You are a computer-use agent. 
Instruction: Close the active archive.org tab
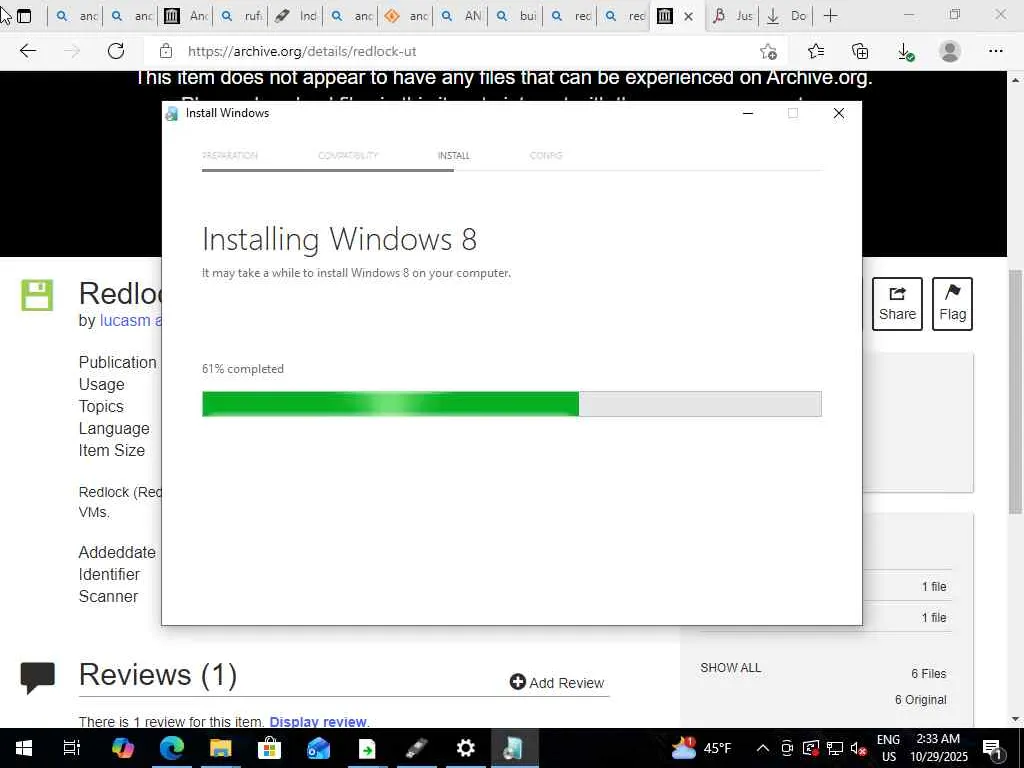(x=688, y=16)
